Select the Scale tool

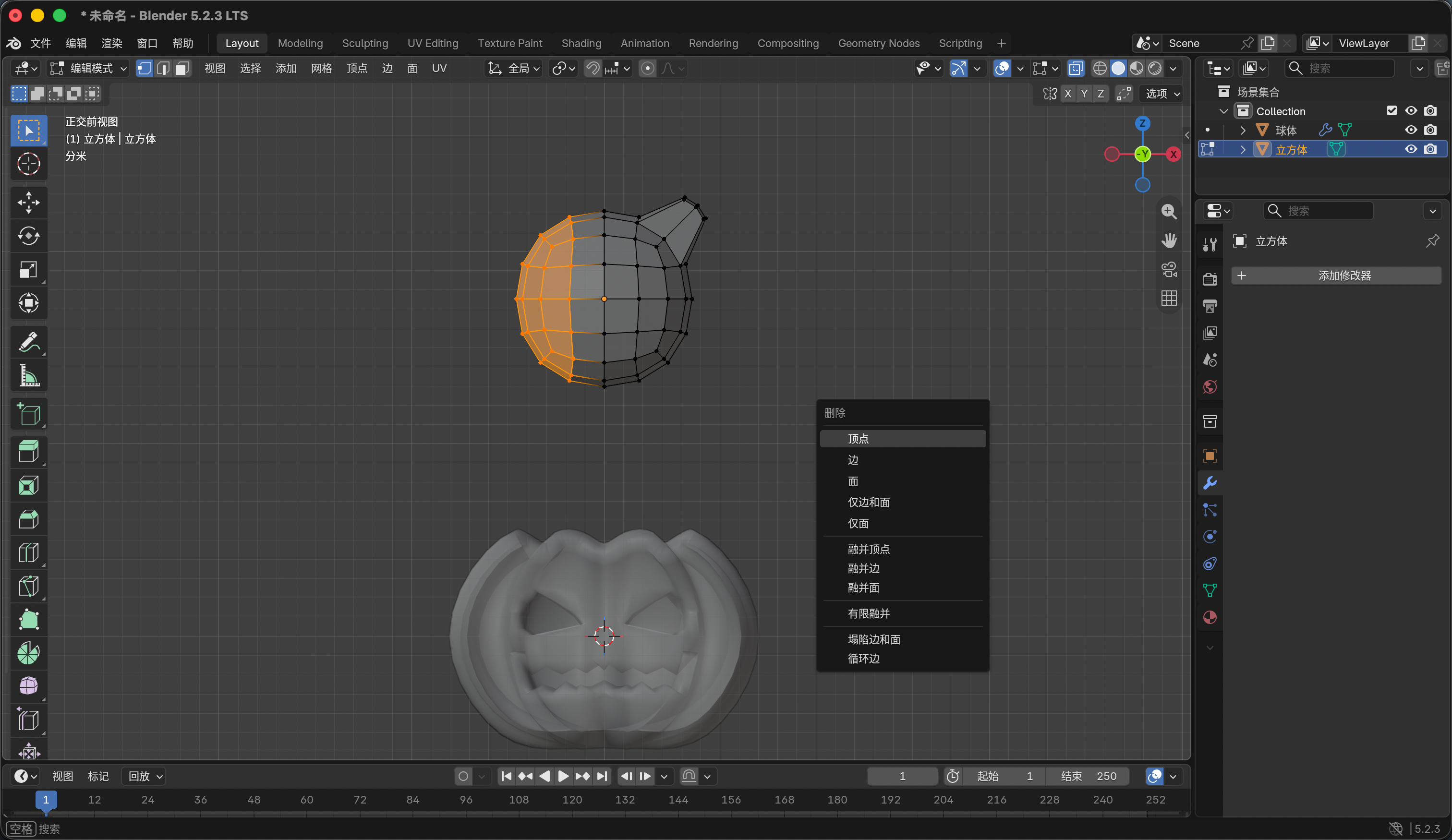29,269
